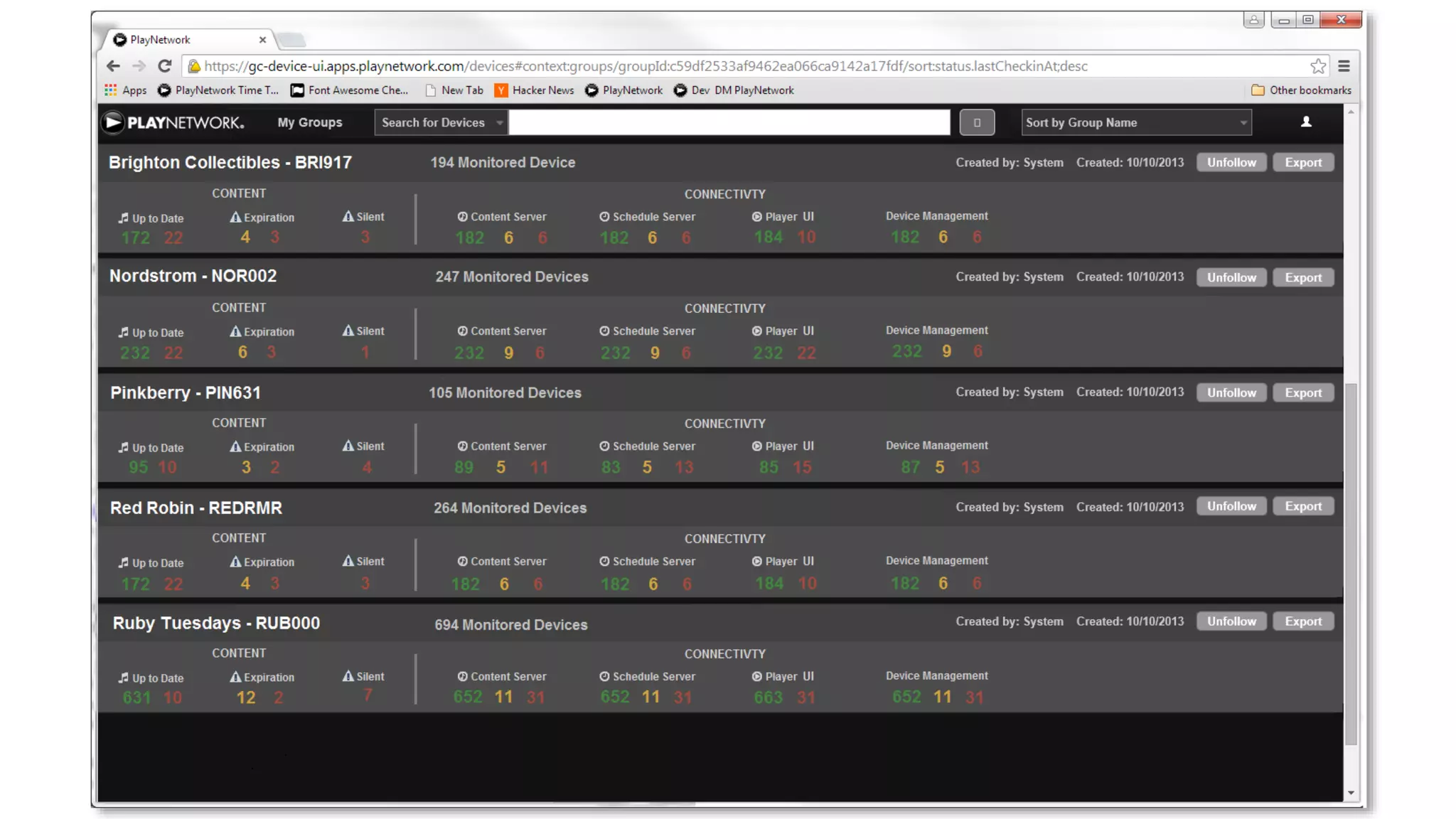Go back with browser back arrow

(113, 66)
